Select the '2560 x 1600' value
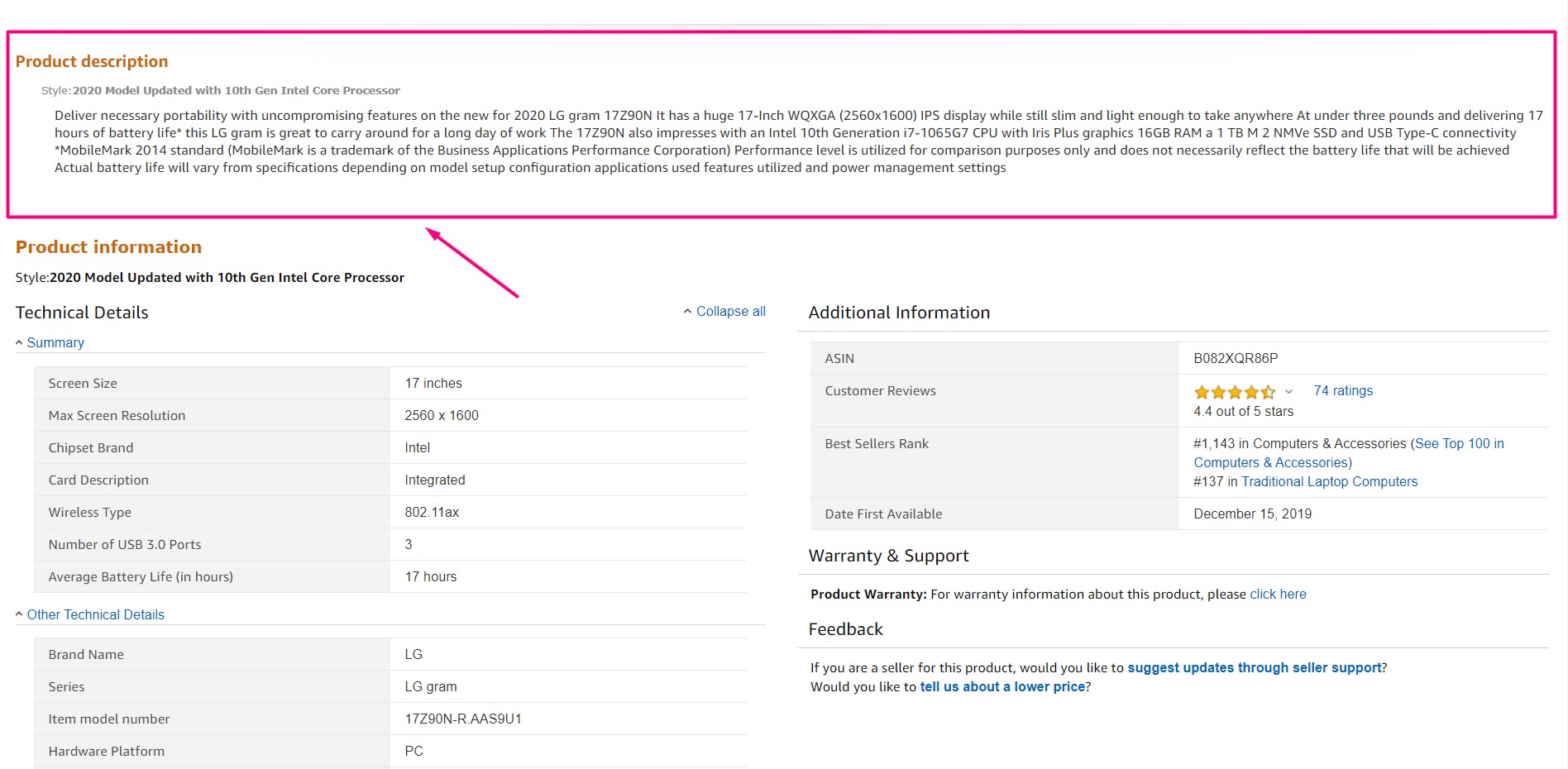Screen dimensions: 1568x769 pos(442,415)
